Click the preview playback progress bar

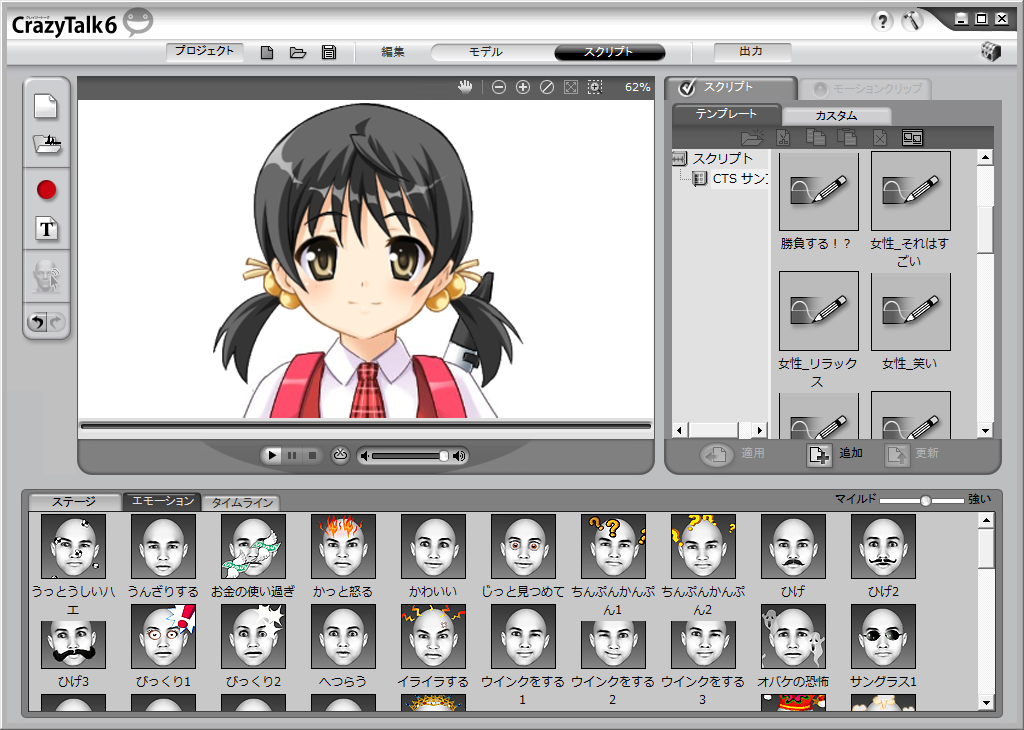366,426
